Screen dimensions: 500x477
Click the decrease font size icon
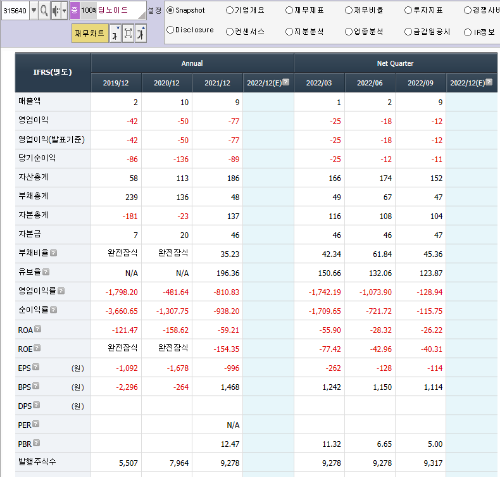coord(115,33)
